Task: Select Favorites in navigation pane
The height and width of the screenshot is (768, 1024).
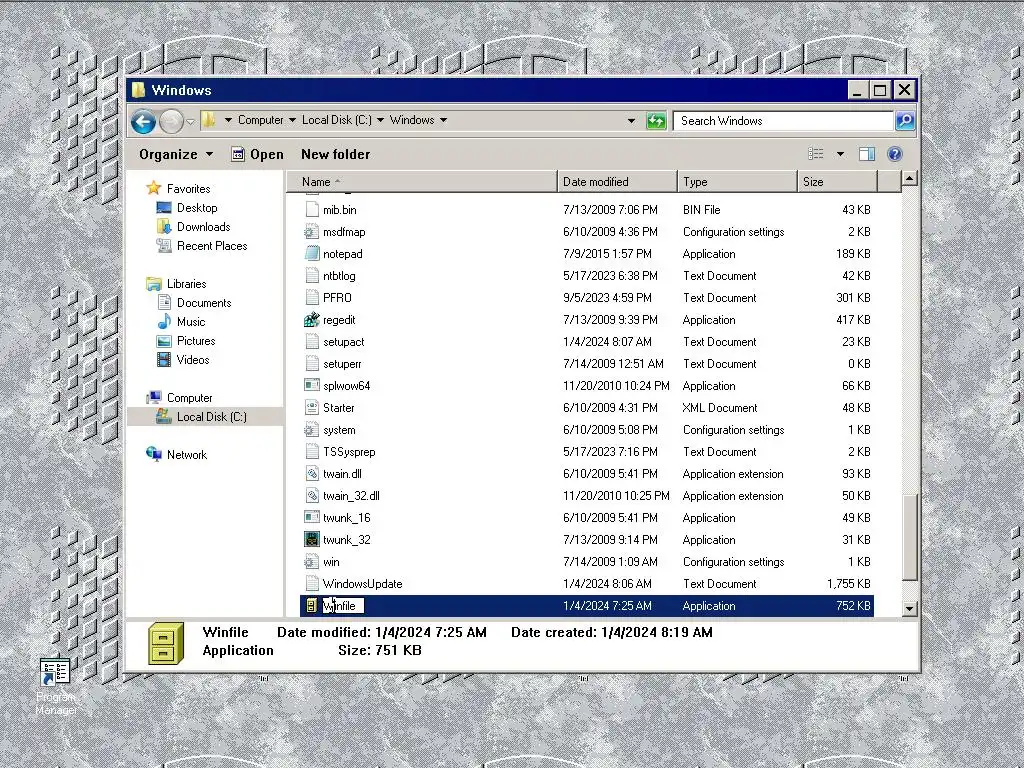Action: [188, 189]
